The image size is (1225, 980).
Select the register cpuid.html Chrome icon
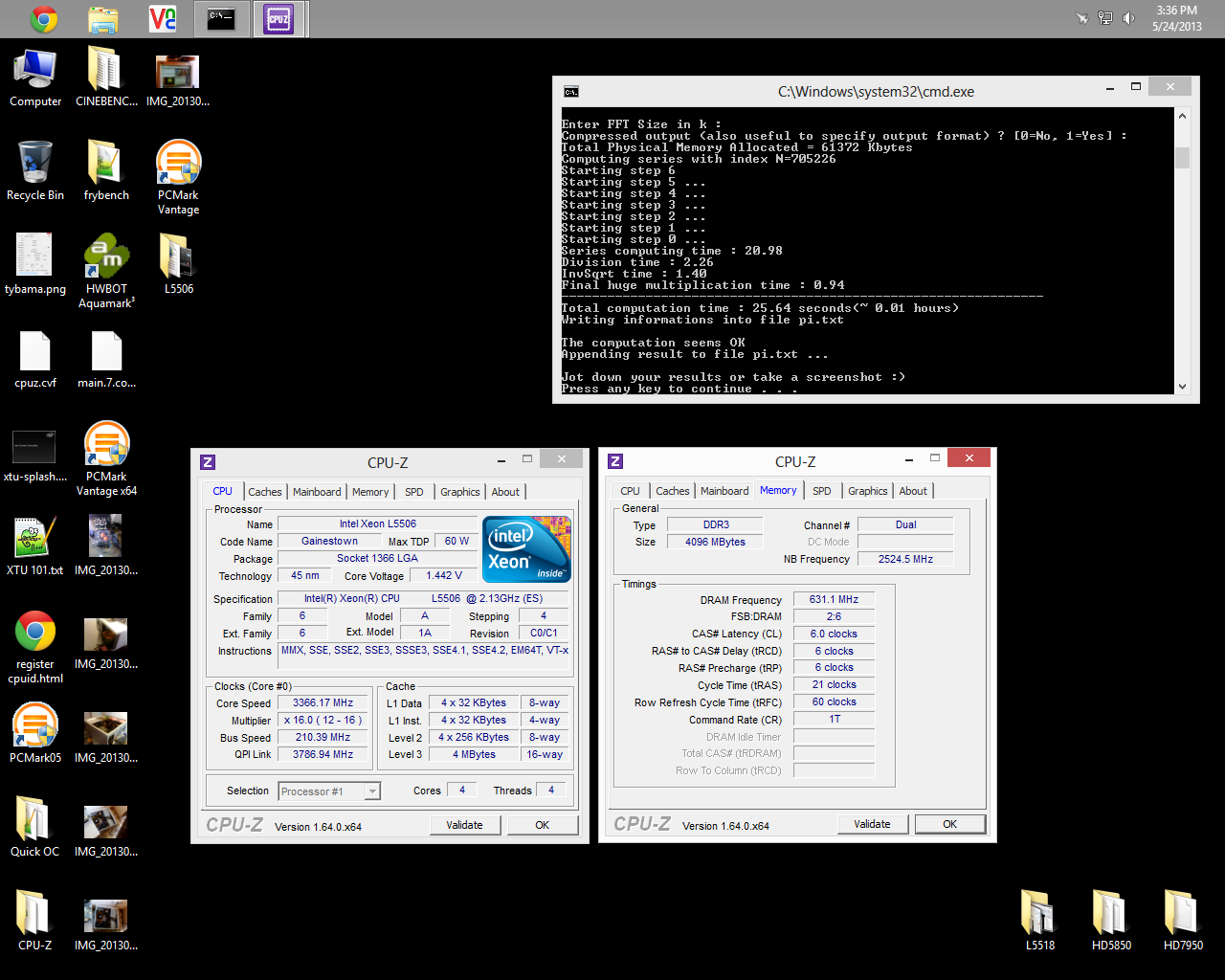[x=35, y=647]
